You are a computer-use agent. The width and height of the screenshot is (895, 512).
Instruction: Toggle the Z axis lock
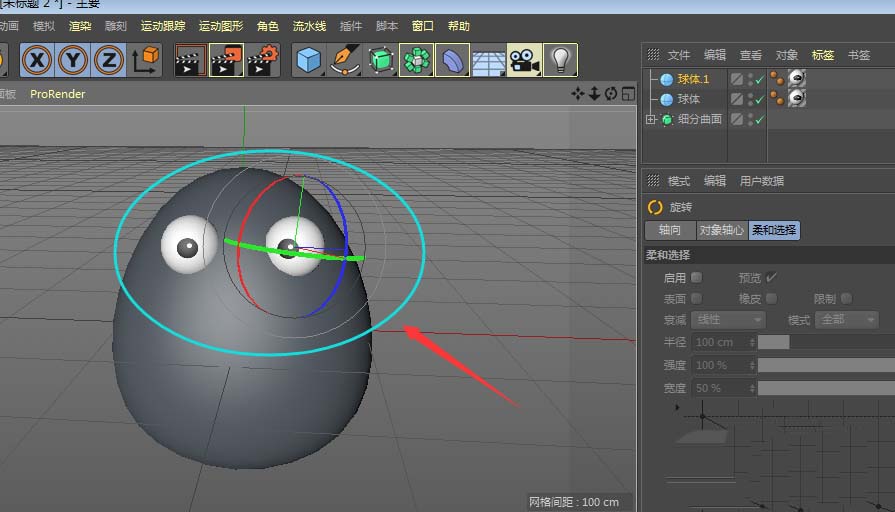(108, 61)
